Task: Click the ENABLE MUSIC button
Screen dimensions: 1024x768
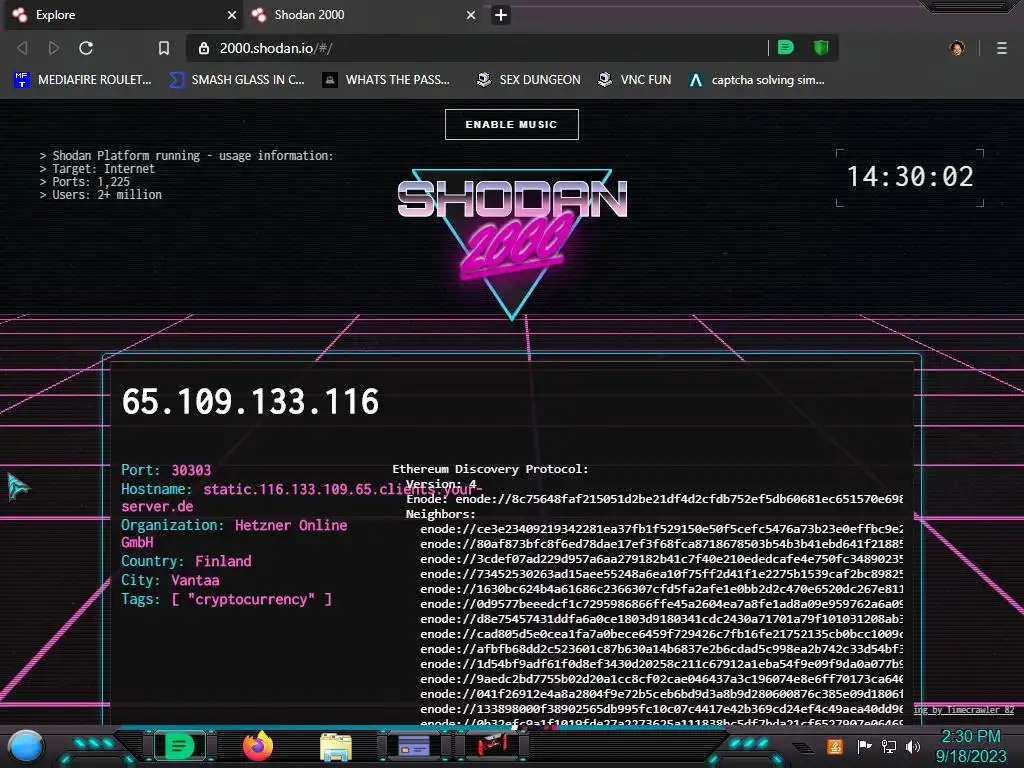Action: [511, 124]
